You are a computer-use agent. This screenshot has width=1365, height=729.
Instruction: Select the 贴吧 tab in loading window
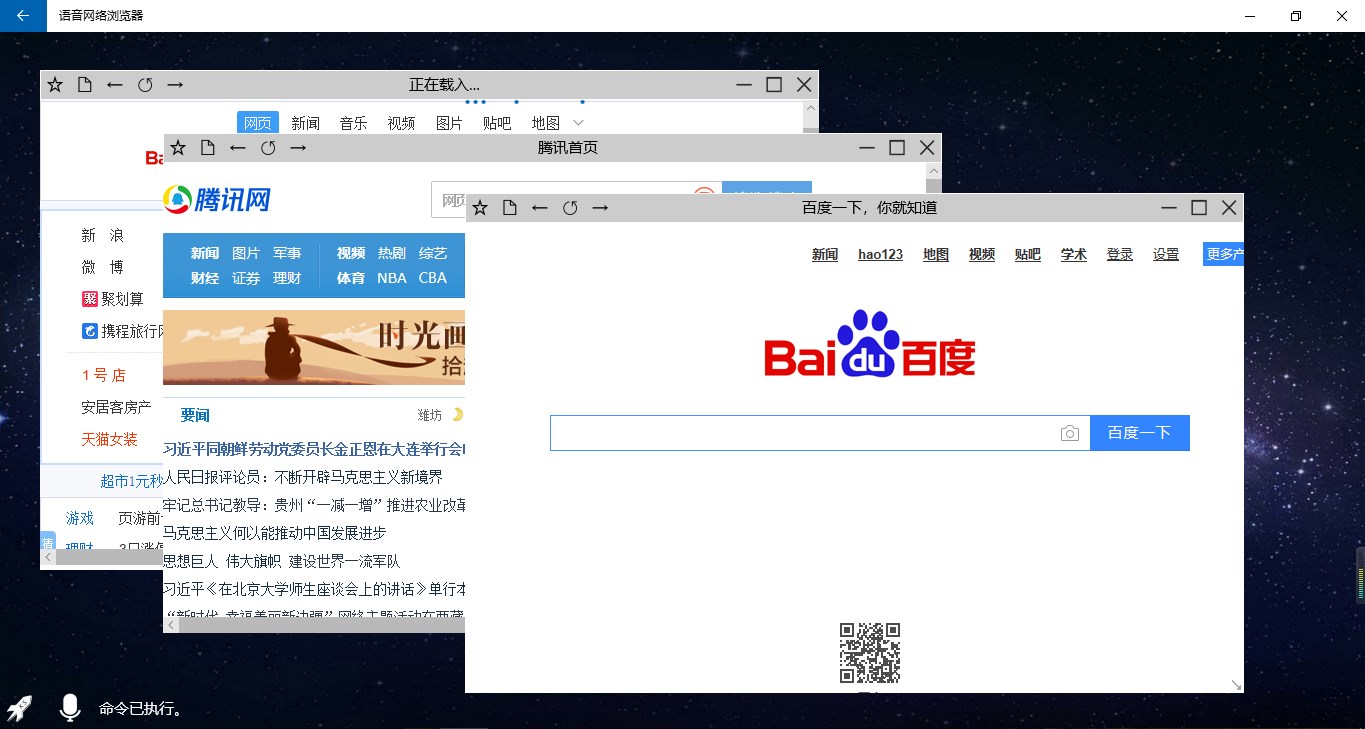[497, 123]
